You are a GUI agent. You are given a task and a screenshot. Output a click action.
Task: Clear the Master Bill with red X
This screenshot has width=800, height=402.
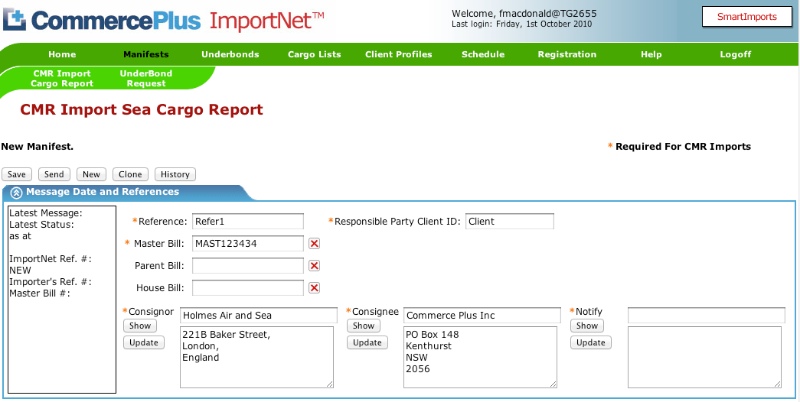(x=314, y=244)
